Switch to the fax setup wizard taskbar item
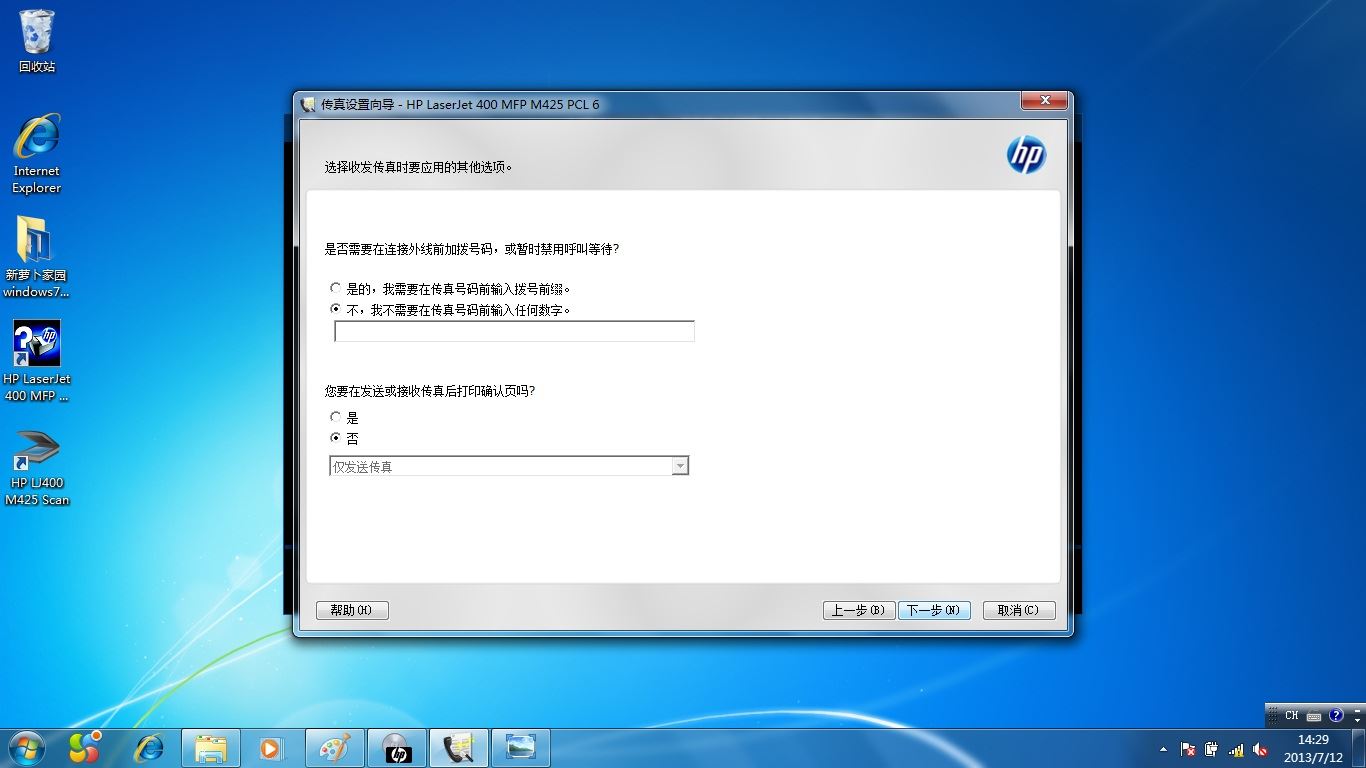 click(x=459, y=748)
